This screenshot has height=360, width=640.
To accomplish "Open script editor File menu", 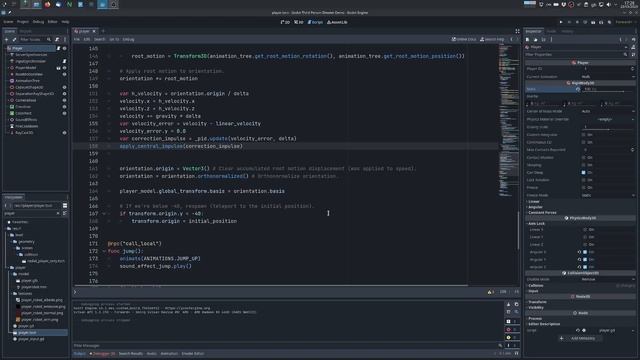I will pyautogui.click(x=77, y=40).
